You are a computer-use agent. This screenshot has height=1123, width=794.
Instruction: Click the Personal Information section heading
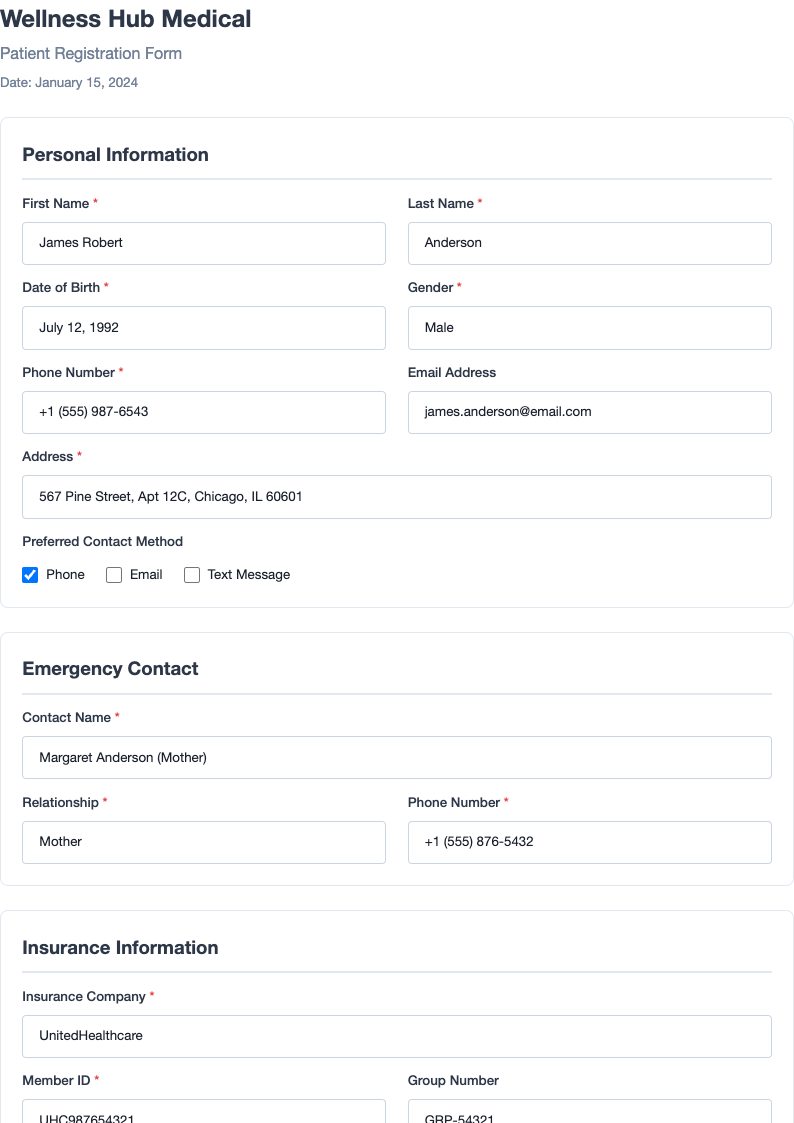[x=115, y=155]
